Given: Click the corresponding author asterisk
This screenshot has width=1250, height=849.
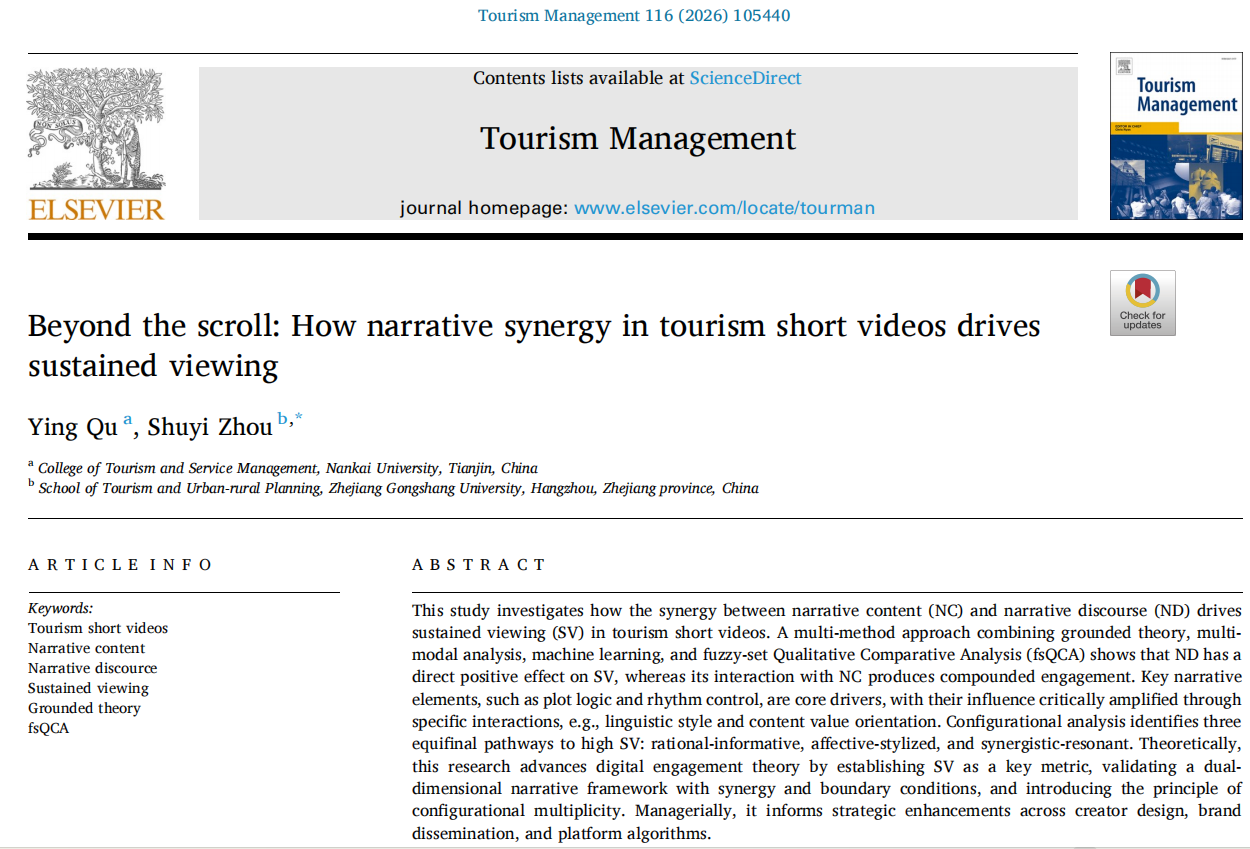Looking at the screenshot, I should (297, 419).
